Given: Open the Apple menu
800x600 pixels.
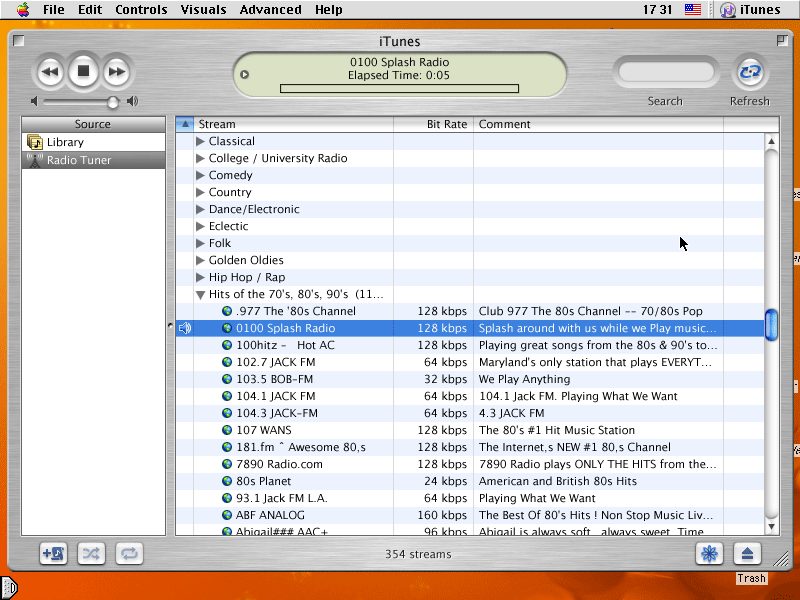Looking at the screenshot, I should (23, 9).
